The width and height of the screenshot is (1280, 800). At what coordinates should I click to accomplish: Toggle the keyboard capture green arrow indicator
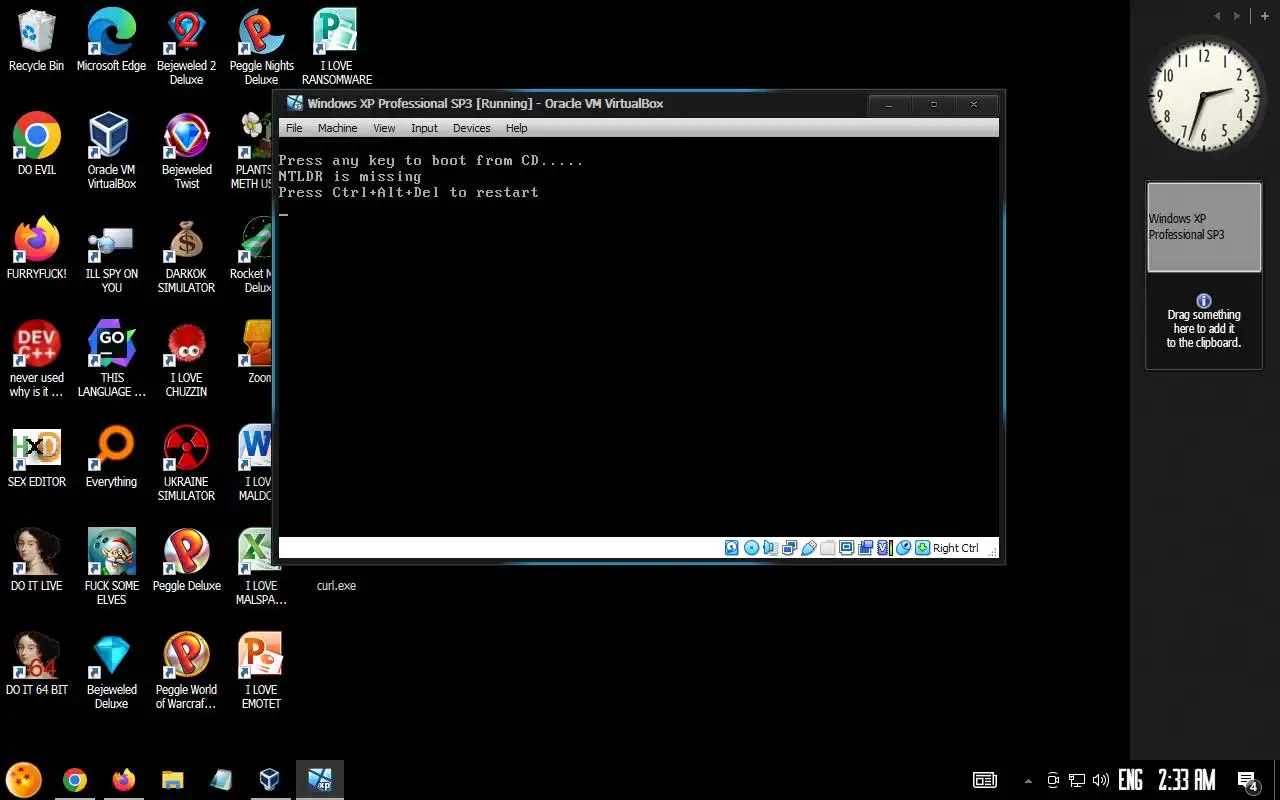pos(922,548)
